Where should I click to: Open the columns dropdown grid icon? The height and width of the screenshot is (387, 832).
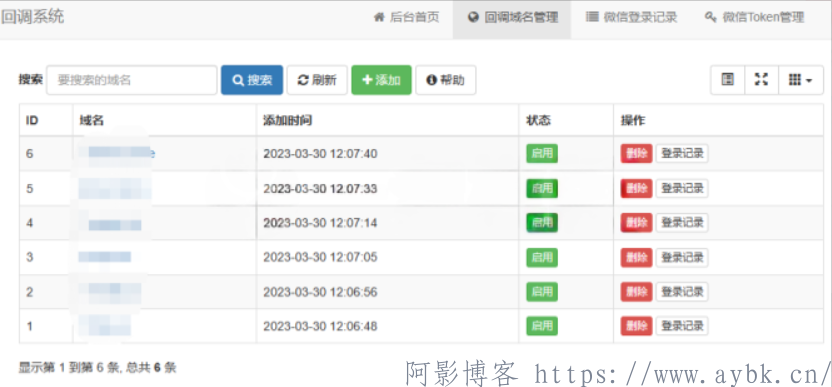click(x=801, y=80)
